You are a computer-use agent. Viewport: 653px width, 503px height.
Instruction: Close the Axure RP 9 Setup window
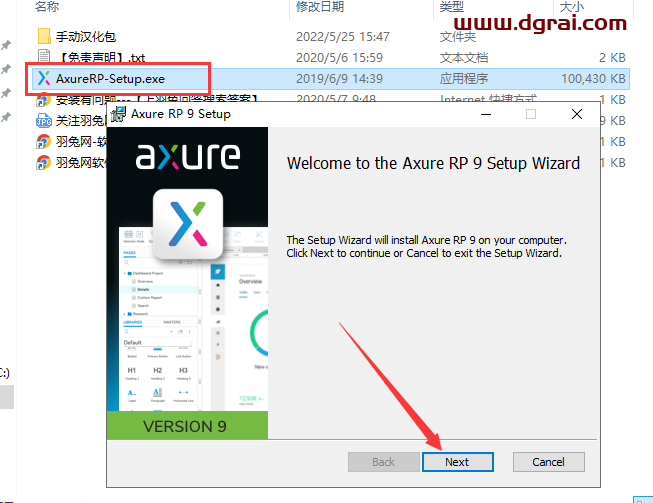[x=577, y=114]
